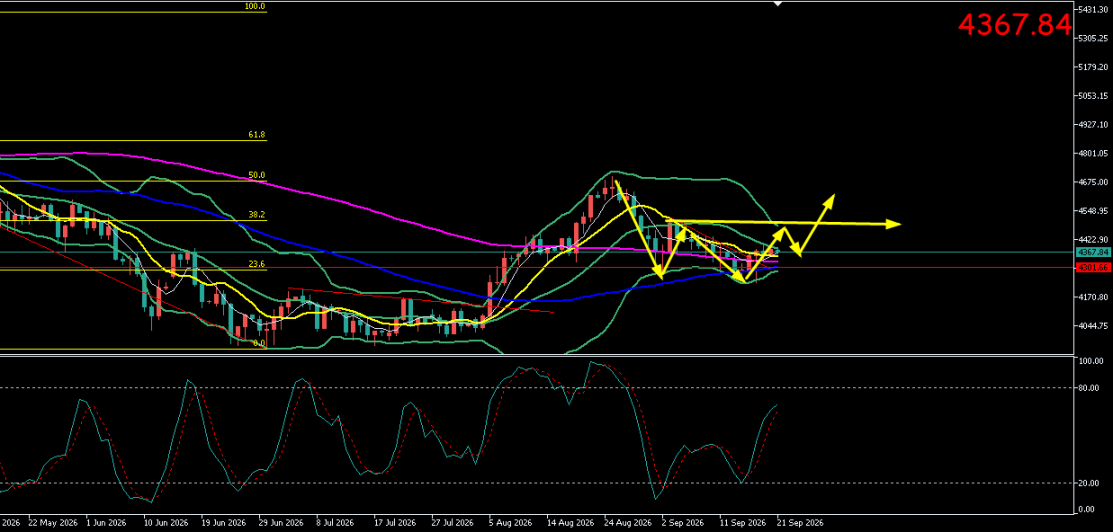Click the chart shift triangle marker at top
Image resolution: width=1113 pixels, height=532 pixels.
coord(778,4)
